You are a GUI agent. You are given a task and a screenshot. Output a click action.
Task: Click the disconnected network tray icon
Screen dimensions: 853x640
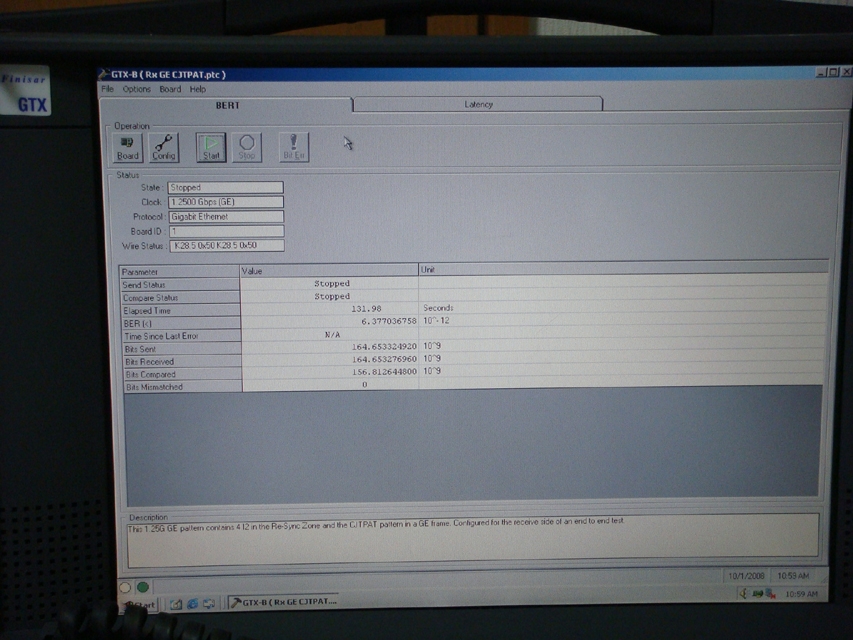click(770, 594)
